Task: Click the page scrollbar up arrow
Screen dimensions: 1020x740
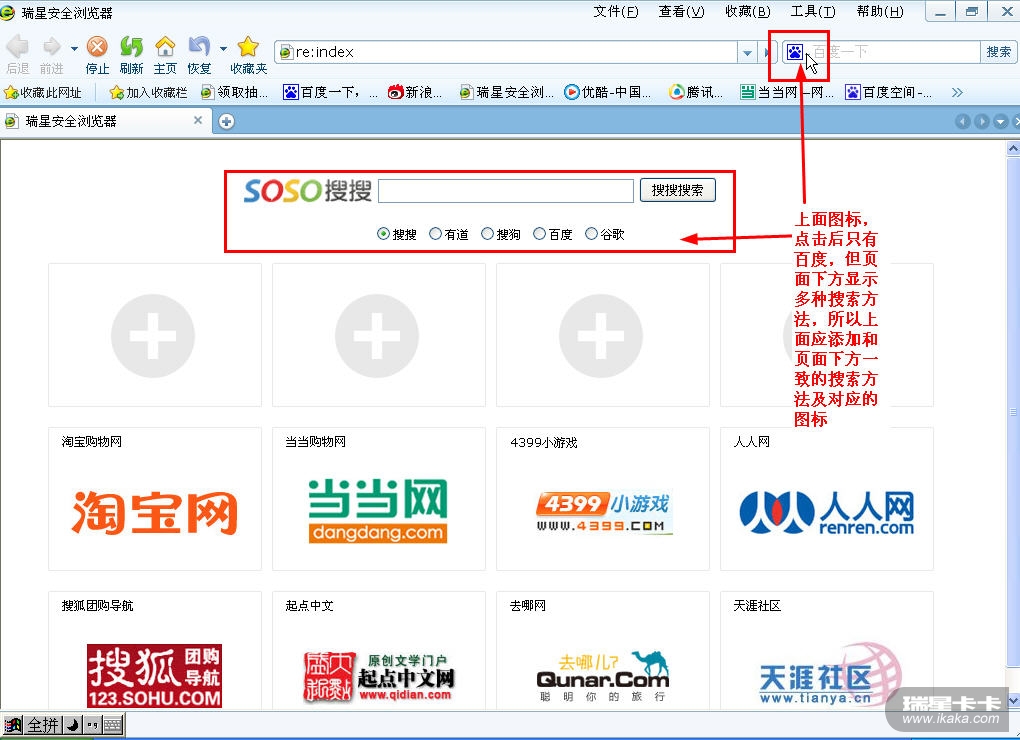Action: [1013, 148]
